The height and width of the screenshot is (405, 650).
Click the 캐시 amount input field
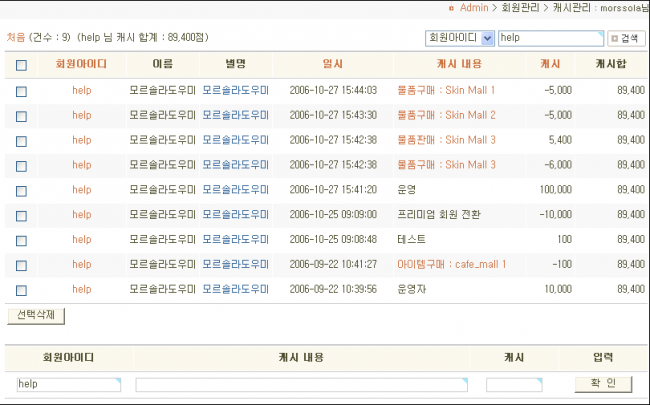[513, 384]
